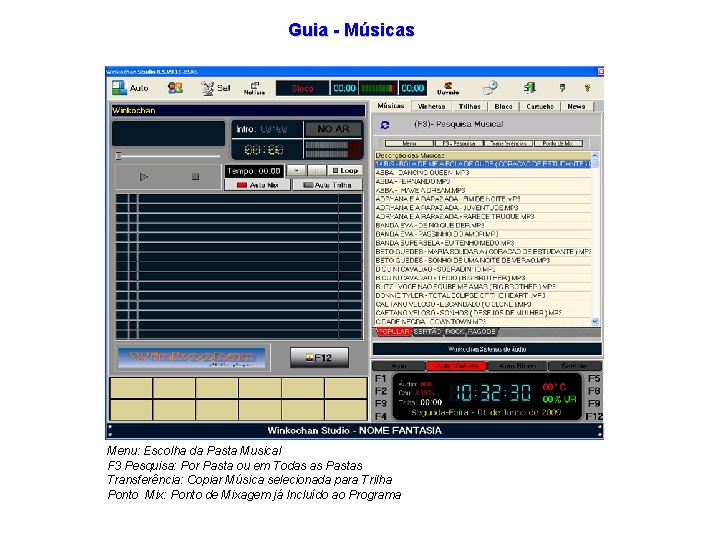Select the PAGODE music folder tab
Screen dimensions: 720x540
[482, 332]
